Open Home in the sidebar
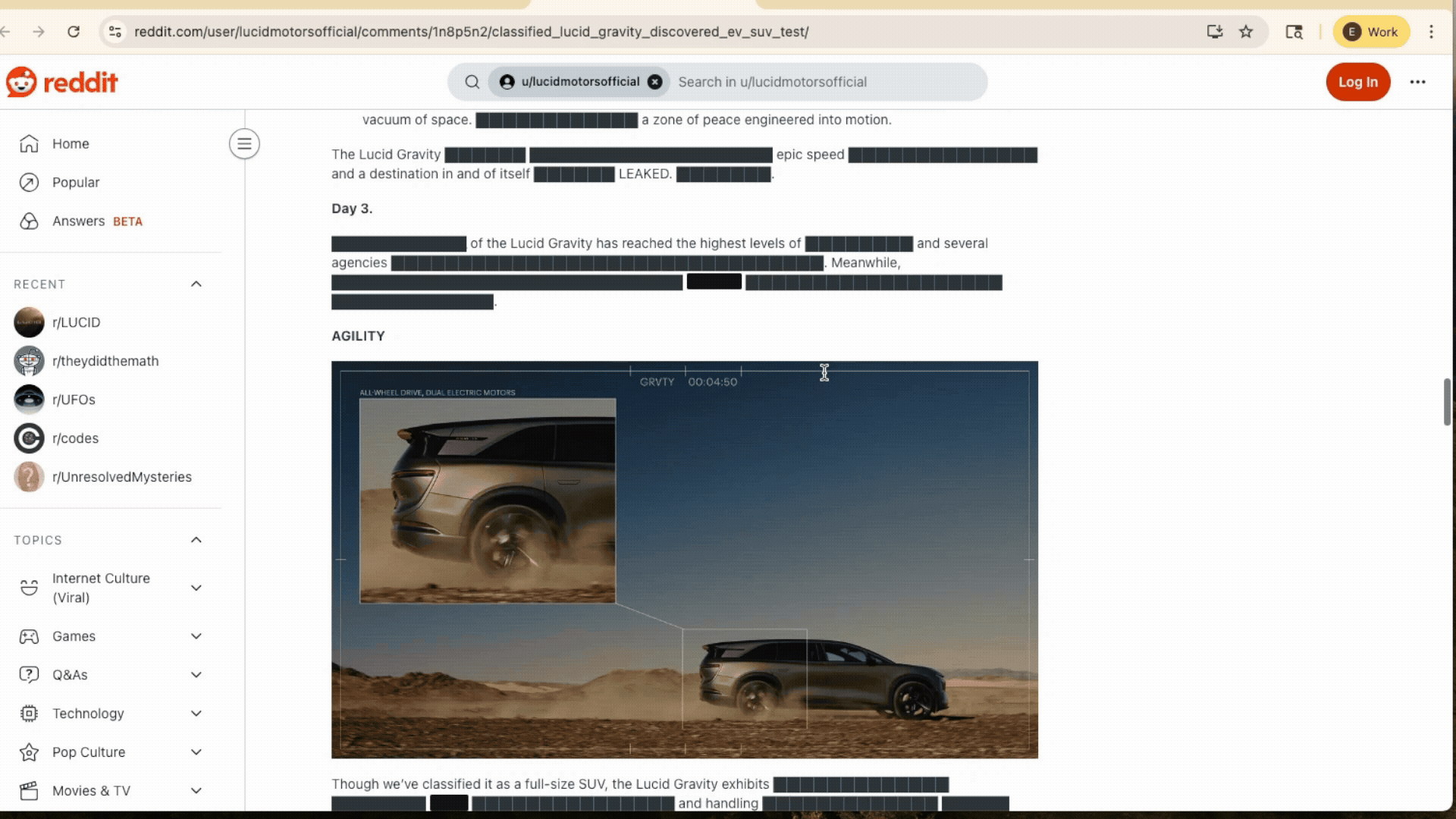 pos(70,144)
